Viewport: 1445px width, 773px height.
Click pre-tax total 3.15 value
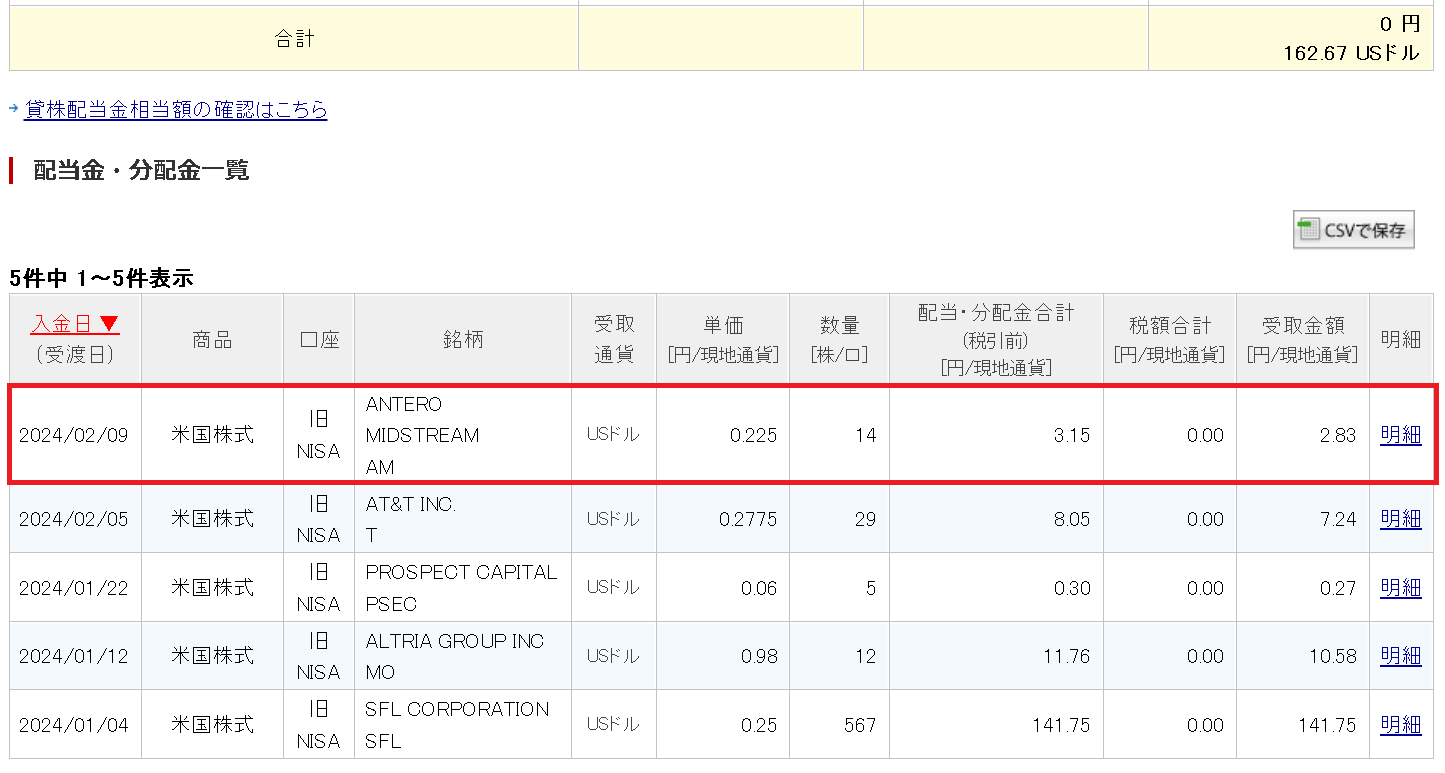click(x=1072, y=435)
